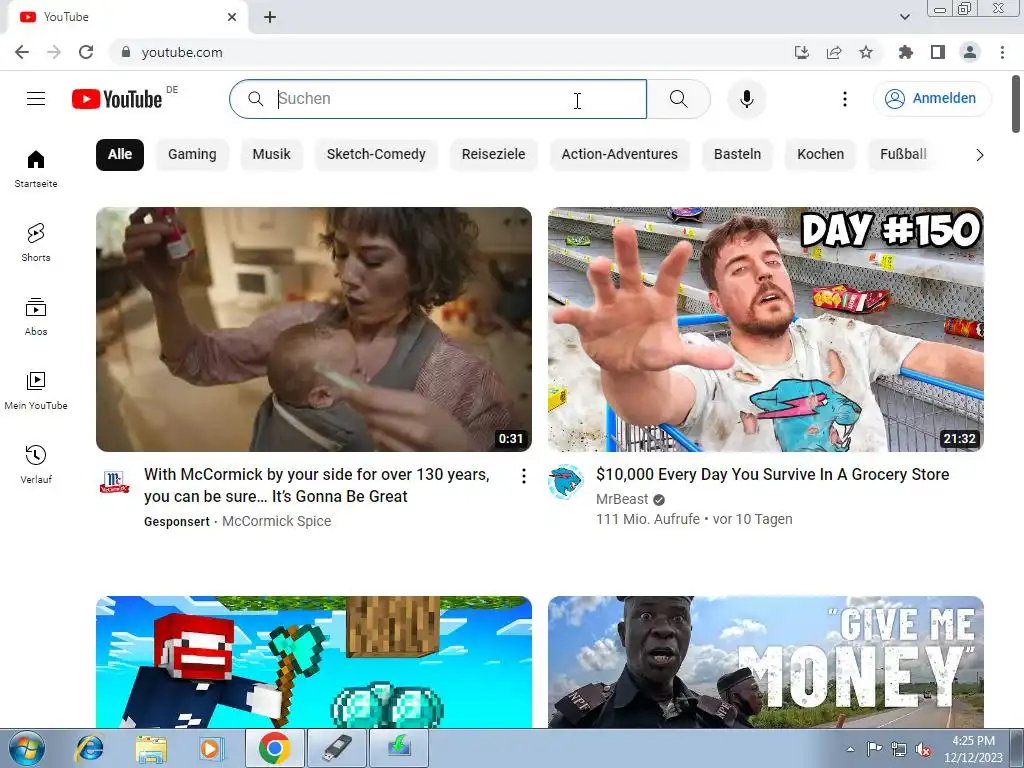The width and height of the screenshot is (1024, 768).
Task: Open the YouTube settings three-dot menu
Action: (x=844, y=99)
